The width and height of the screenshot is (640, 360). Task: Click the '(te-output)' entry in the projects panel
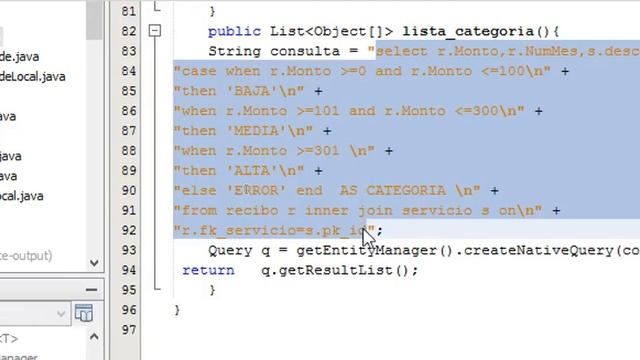[x=26, y=256]
